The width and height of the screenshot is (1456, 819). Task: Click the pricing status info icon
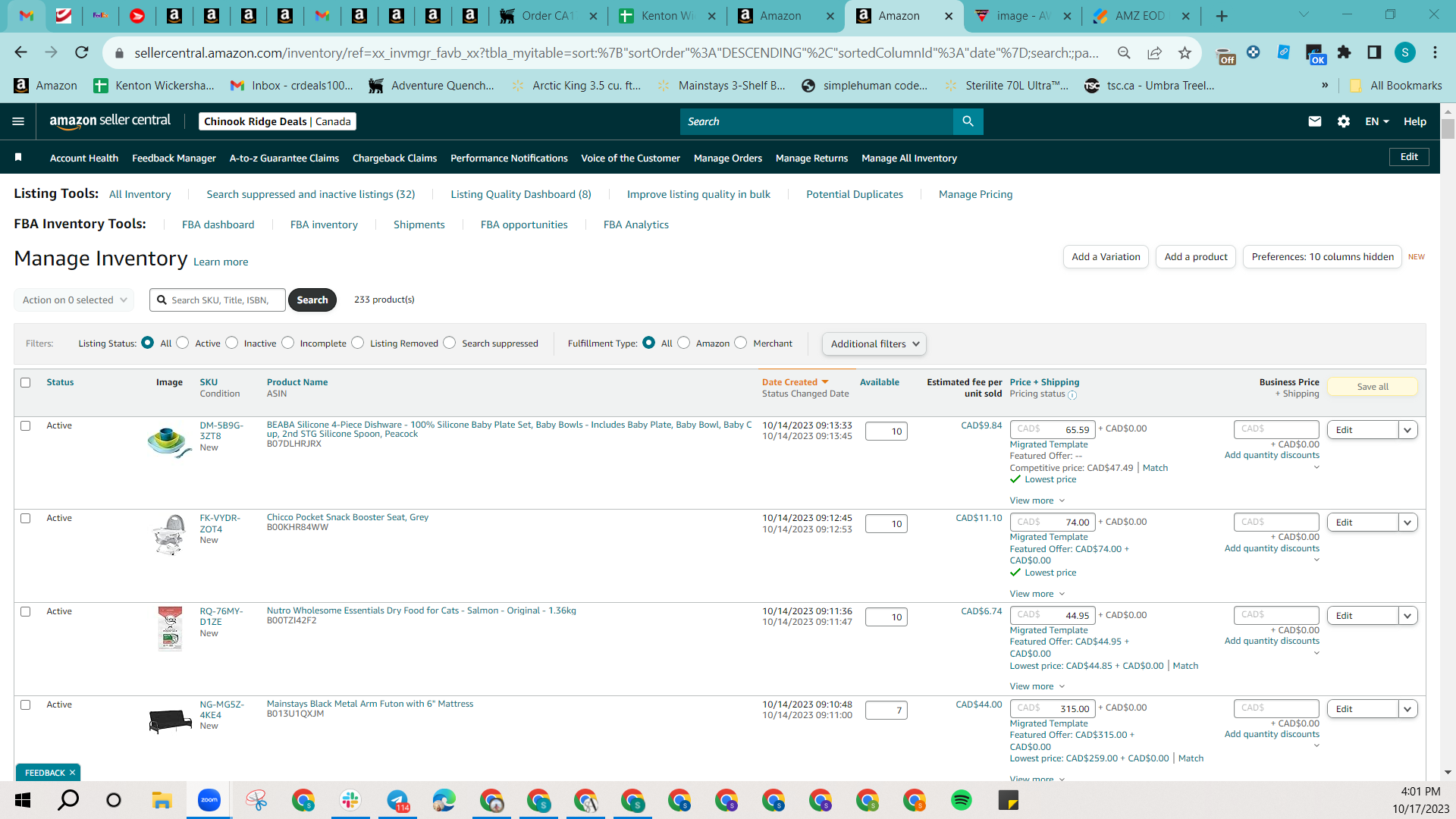(x=1072, y=394)
